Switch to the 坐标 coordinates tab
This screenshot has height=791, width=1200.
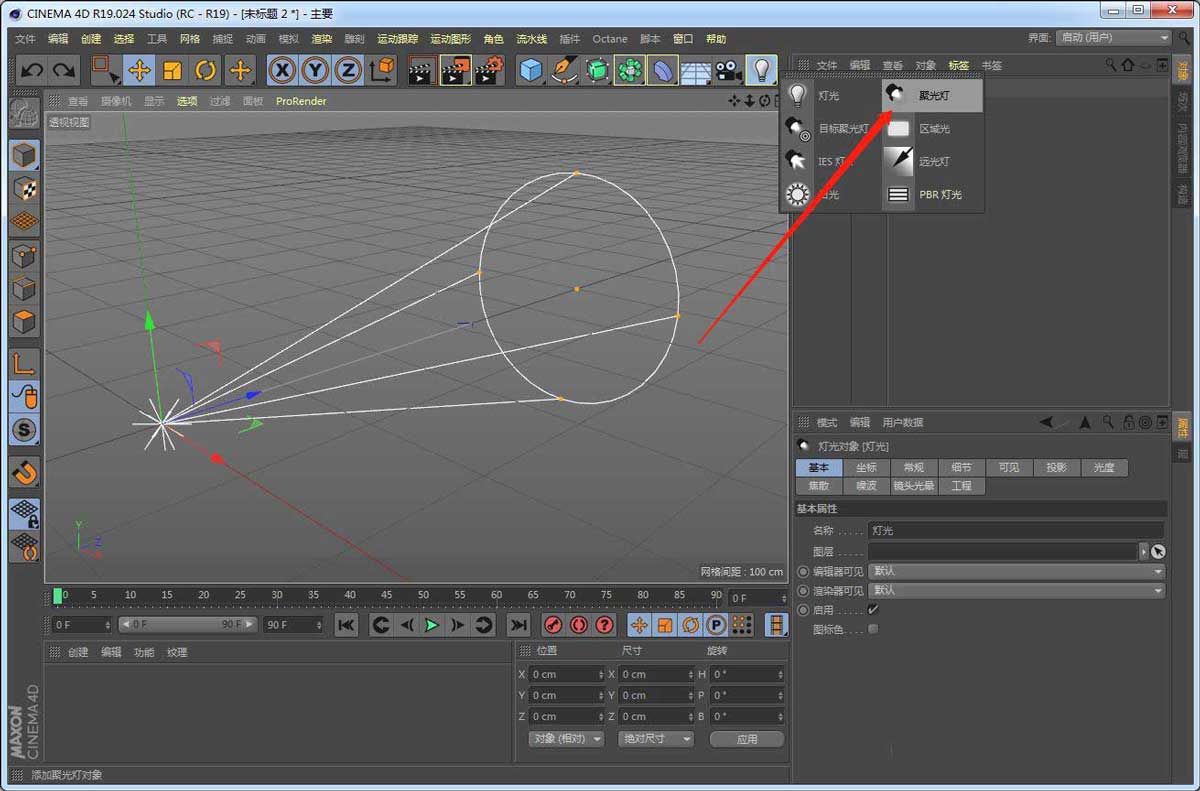click(x=866, y=467)
